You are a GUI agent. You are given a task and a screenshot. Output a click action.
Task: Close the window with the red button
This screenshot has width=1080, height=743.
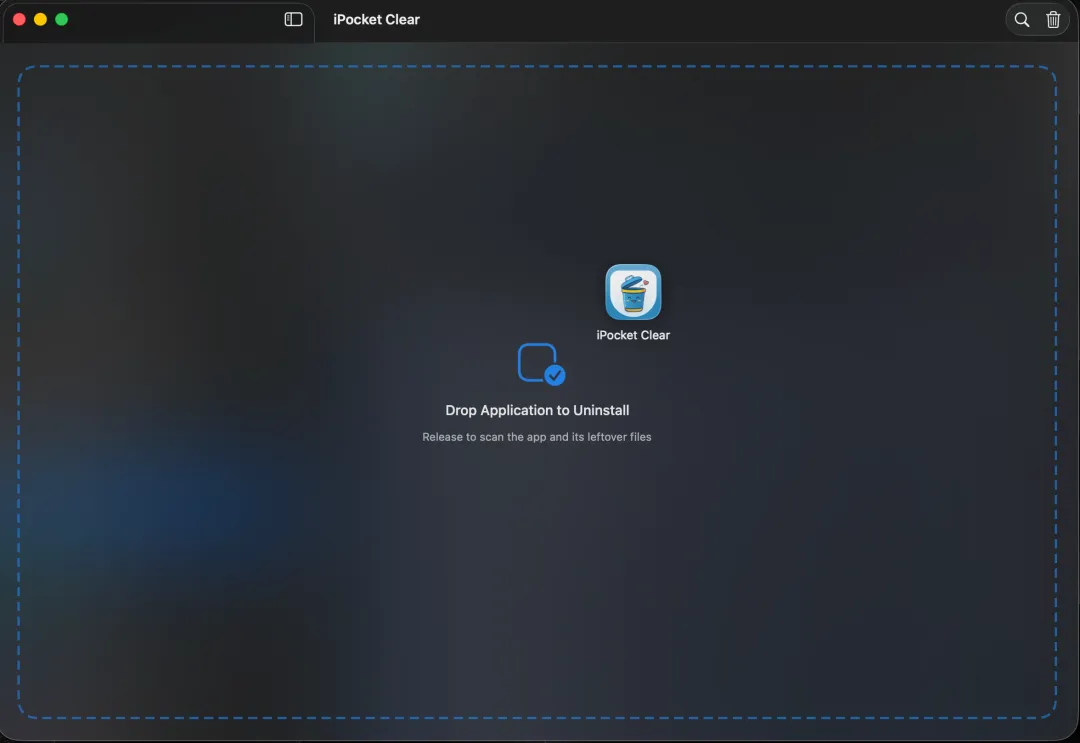[x=19, y=19]
